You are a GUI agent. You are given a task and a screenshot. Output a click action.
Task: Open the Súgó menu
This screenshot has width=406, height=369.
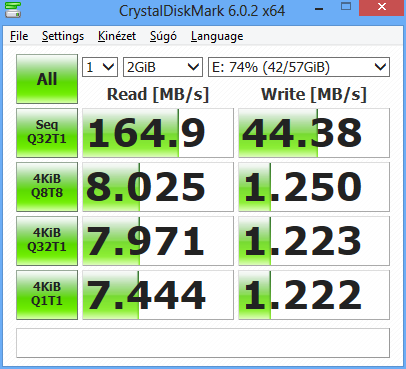[163, 36]
